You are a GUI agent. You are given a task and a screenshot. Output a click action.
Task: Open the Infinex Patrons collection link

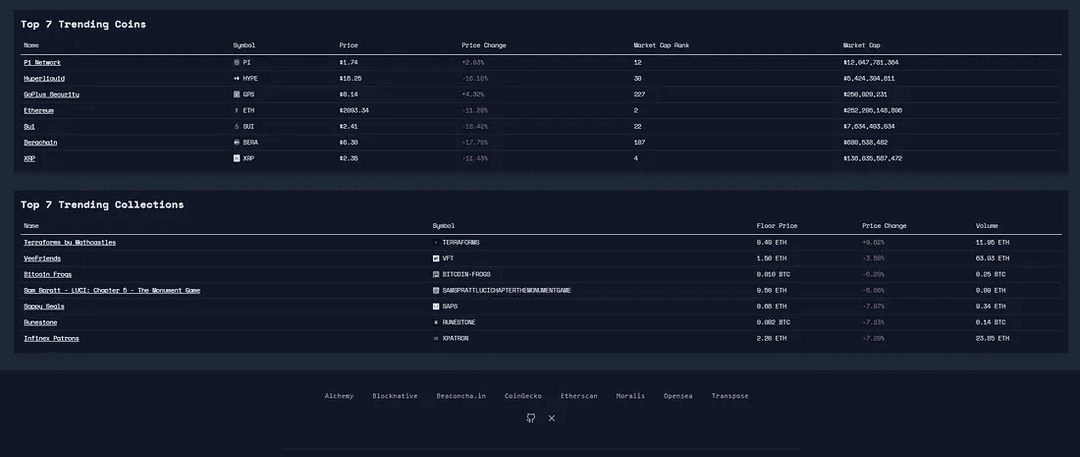coord(52,338)
